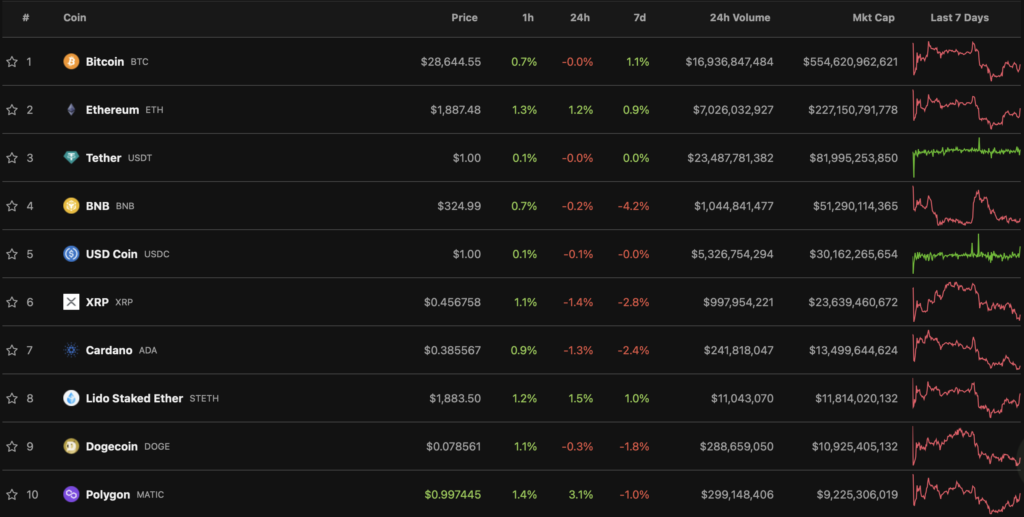Click the Cardano logo icon

pos(71,350)
